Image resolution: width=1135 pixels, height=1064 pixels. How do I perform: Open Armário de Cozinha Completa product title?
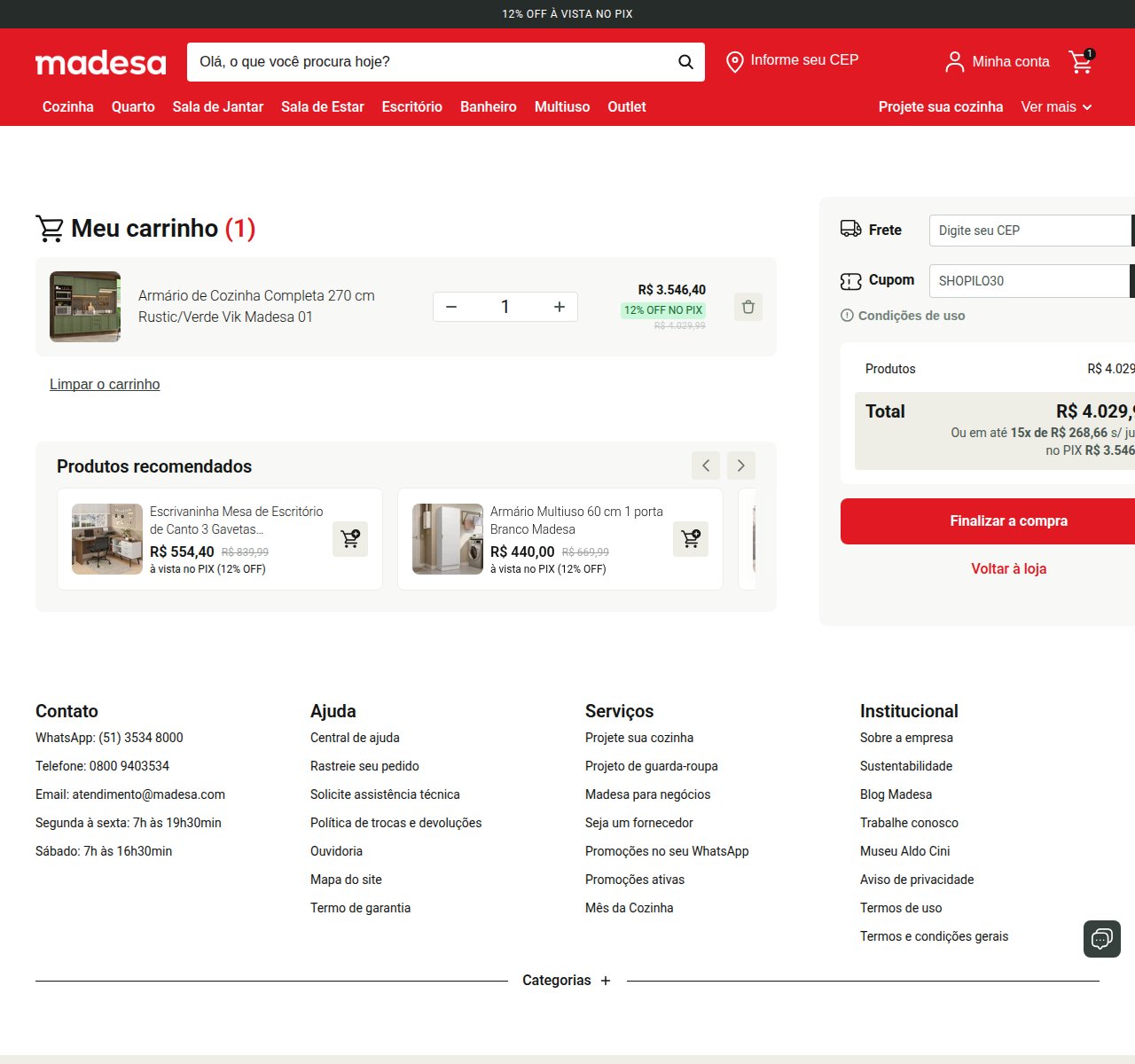point(256,307)
